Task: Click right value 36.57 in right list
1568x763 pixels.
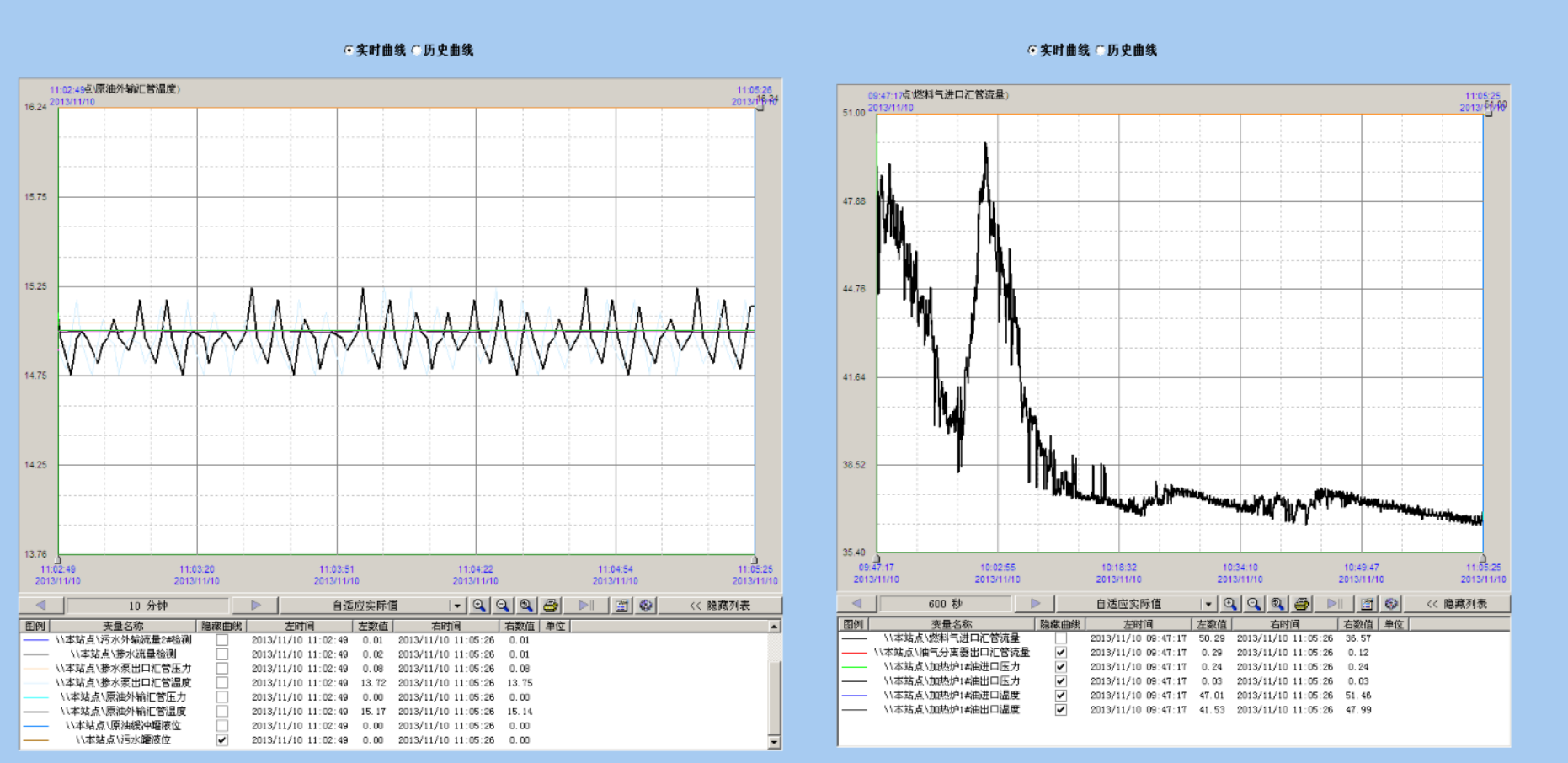Action: 1357,638
